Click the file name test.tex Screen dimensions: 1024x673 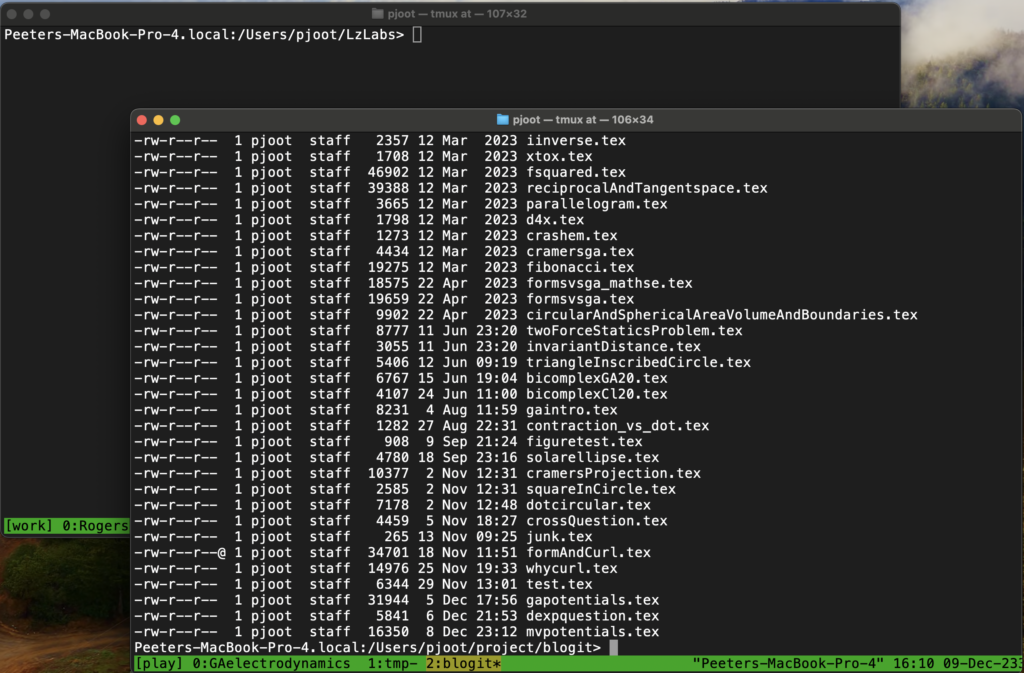pos(559,584)
